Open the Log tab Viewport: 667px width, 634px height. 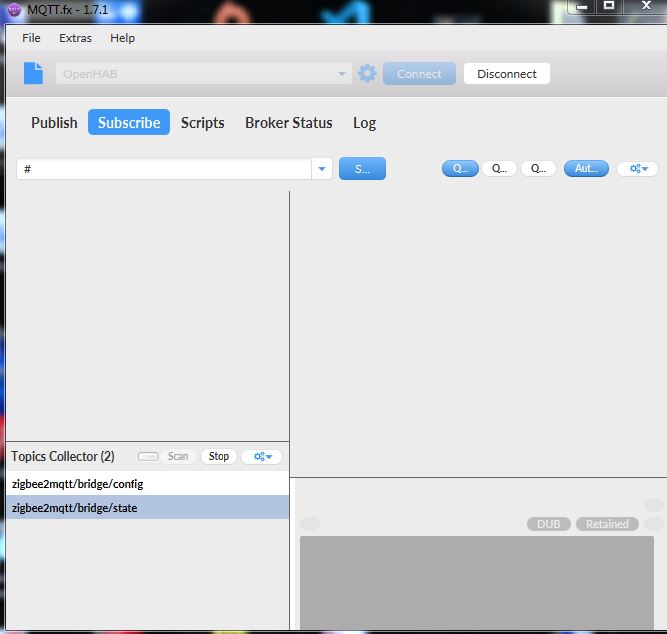(365, 123)
